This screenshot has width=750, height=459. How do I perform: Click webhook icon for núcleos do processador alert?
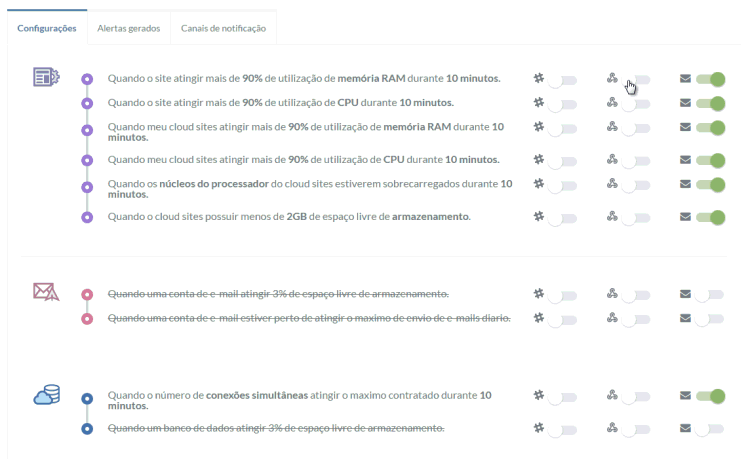click(x=612, y=184)
